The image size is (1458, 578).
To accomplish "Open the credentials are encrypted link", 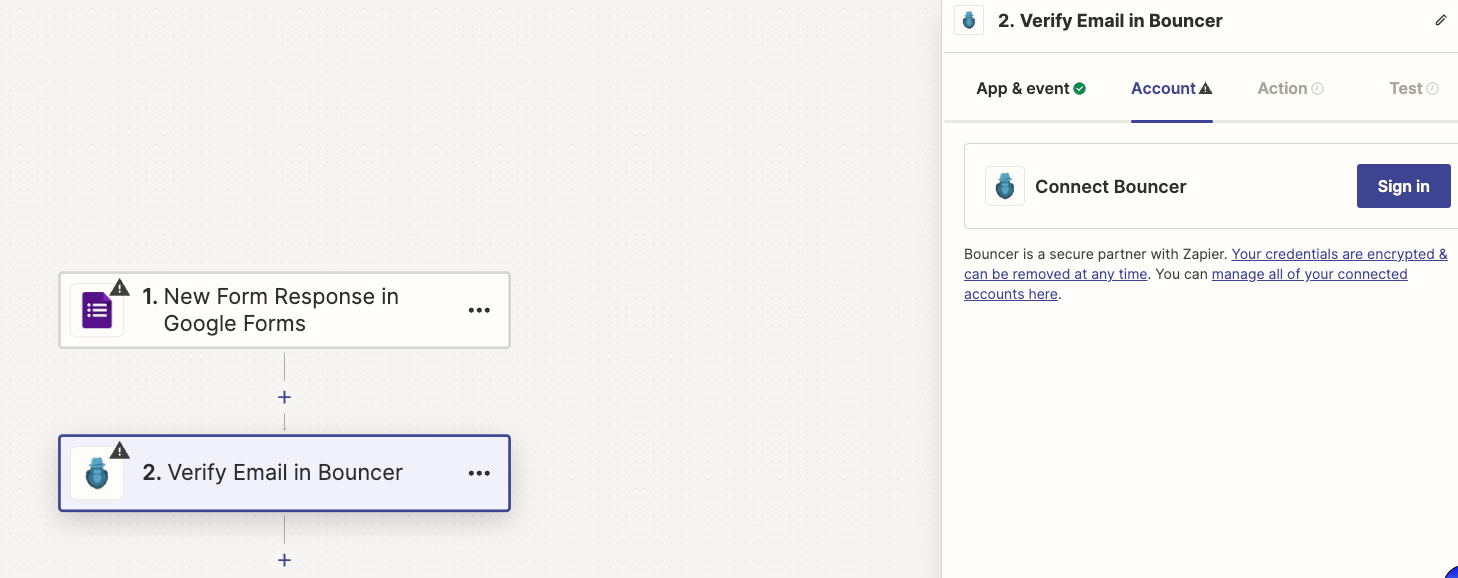I will click(1206, 264).
